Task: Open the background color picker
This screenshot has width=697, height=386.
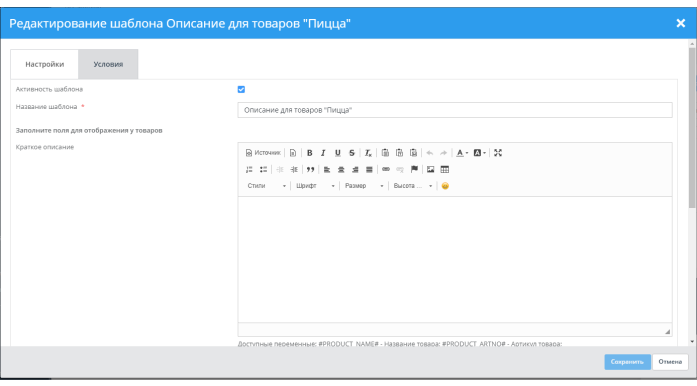Action: tap(479, 153)
